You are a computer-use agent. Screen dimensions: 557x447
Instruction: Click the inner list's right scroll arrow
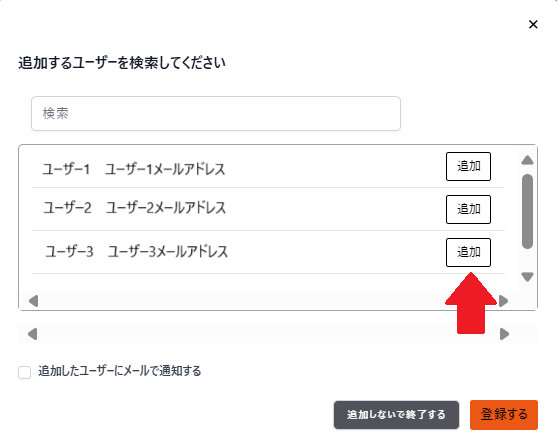point(503,301)
